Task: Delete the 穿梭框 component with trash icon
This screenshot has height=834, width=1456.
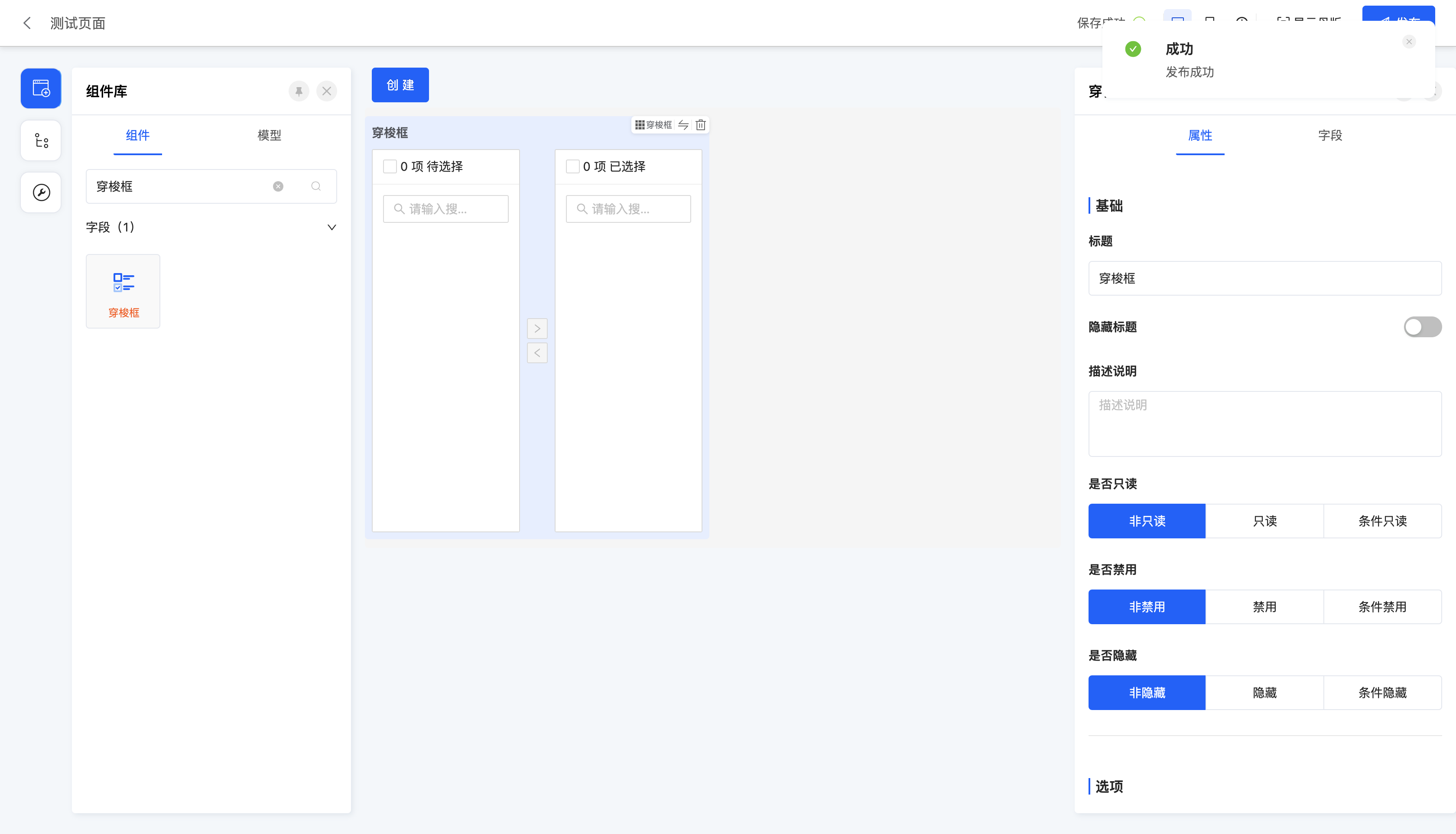Action: pyautogui.click(x=701, y=125)
